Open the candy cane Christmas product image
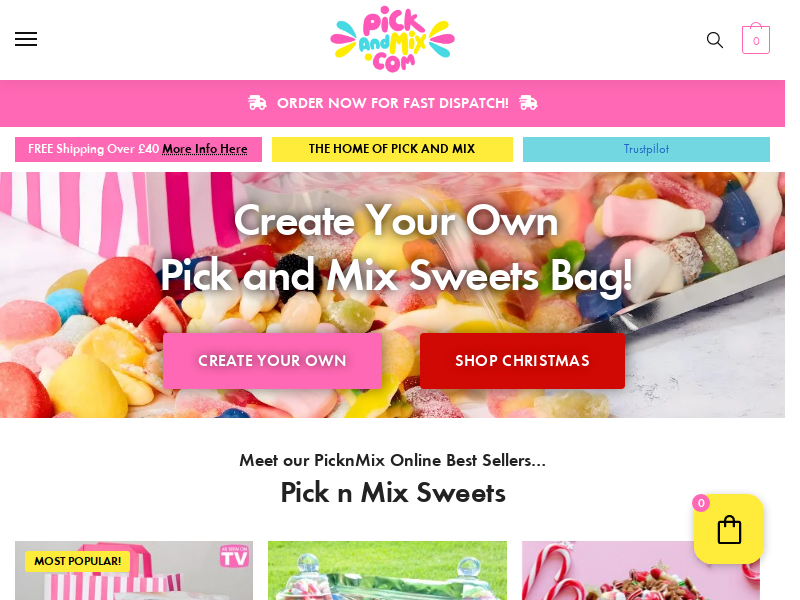Image resolution: width=800 pixels, height=600 pixels. click(x=641, y=570)
